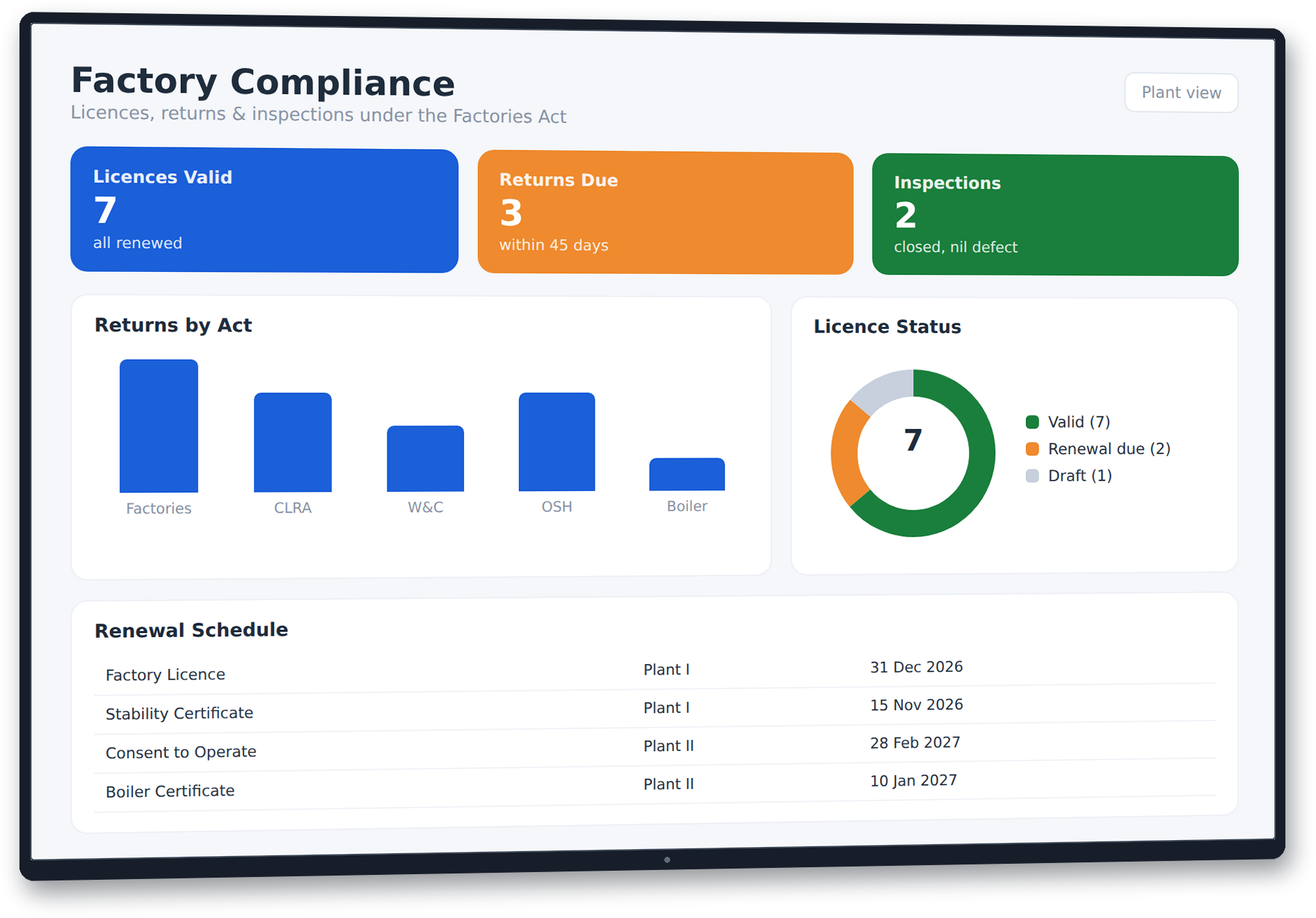
Task: Click the Factories bar in Returns by Act
Action: tap(159, 426)
